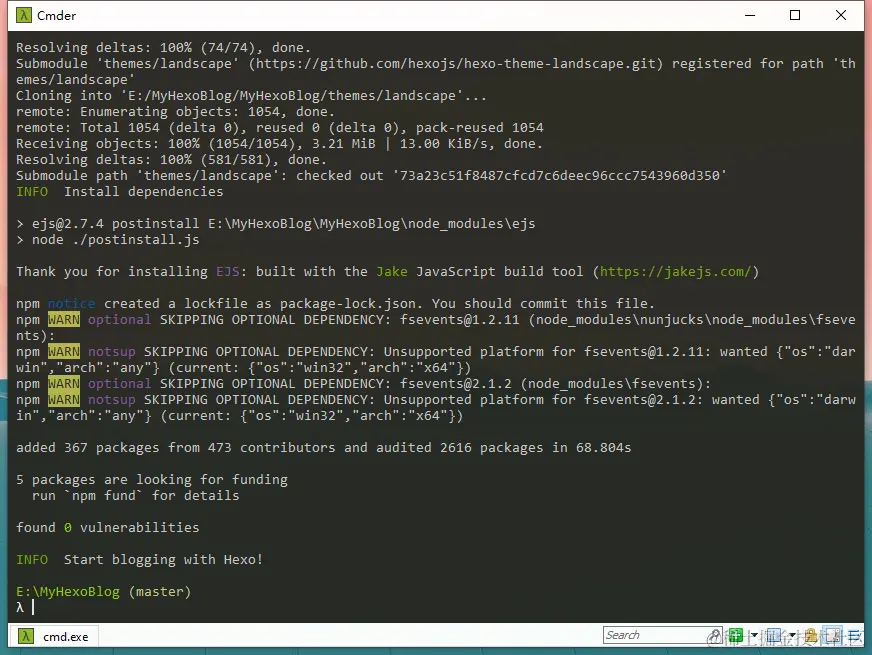Maximize the Cmder window
This screenshot has width=872, height=655.
pos(795,15)
